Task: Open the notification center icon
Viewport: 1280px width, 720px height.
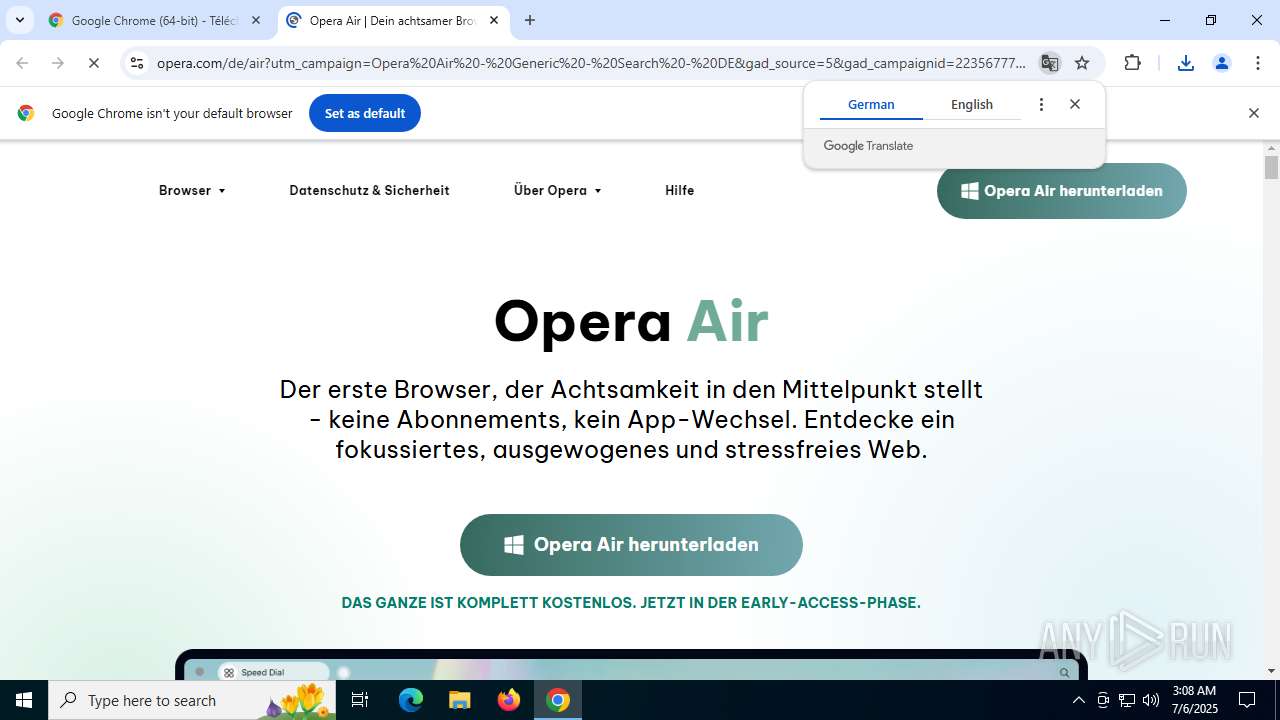Action: point(1247,700)
